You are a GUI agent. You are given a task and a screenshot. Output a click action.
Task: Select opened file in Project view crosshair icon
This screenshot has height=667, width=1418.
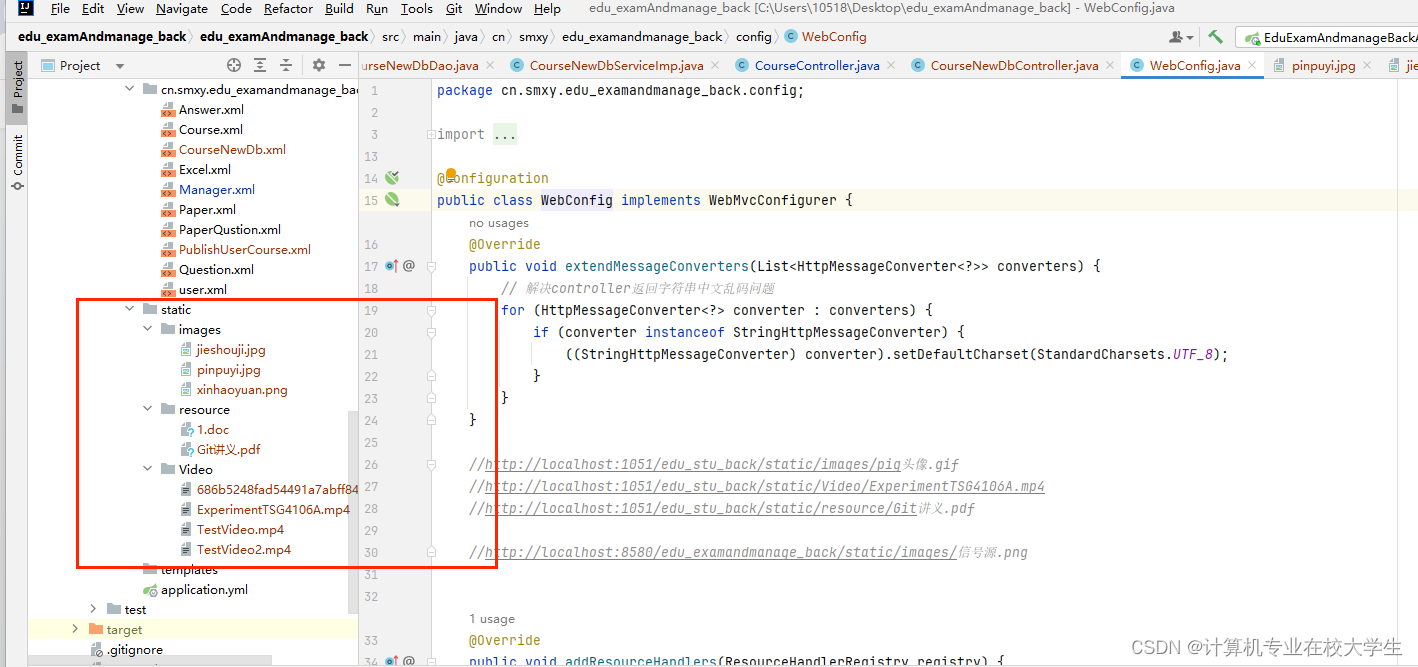232,65
